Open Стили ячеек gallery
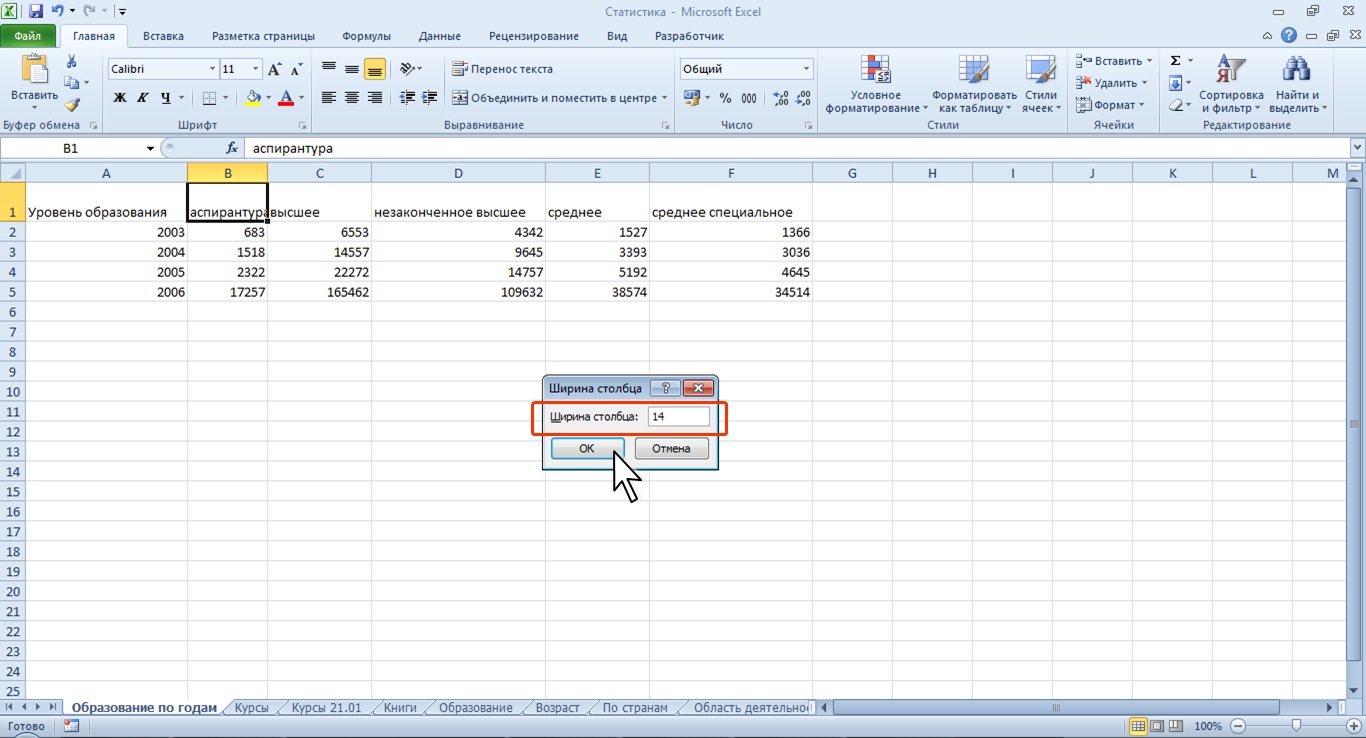 [x=1041, y=84]
